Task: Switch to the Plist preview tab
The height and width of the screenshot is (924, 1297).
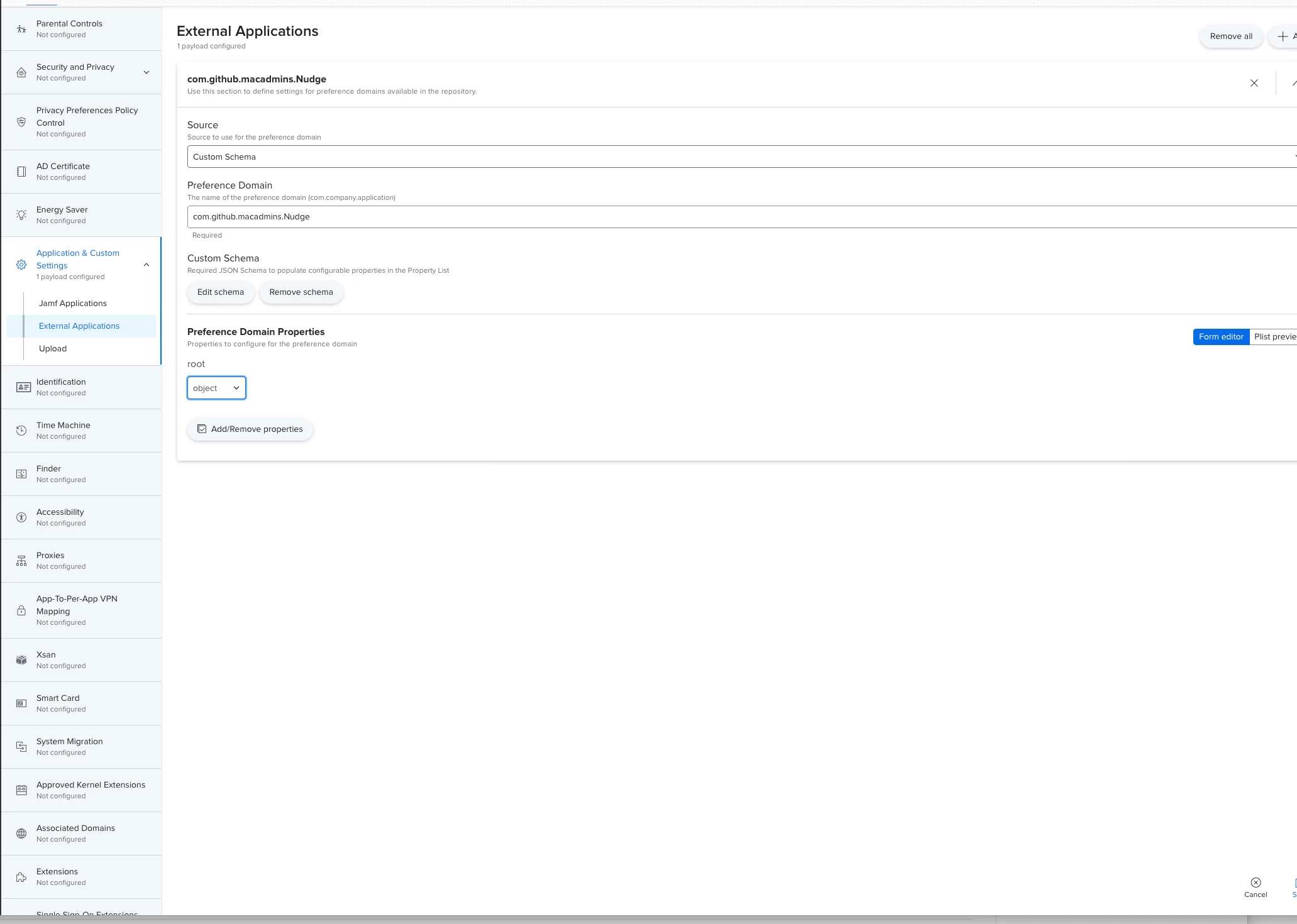Action: 1274,337
